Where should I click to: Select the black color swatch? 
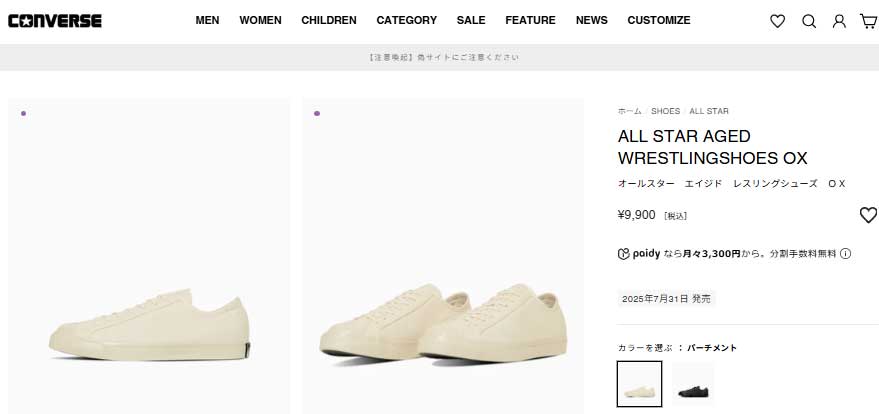click(693, 383)
